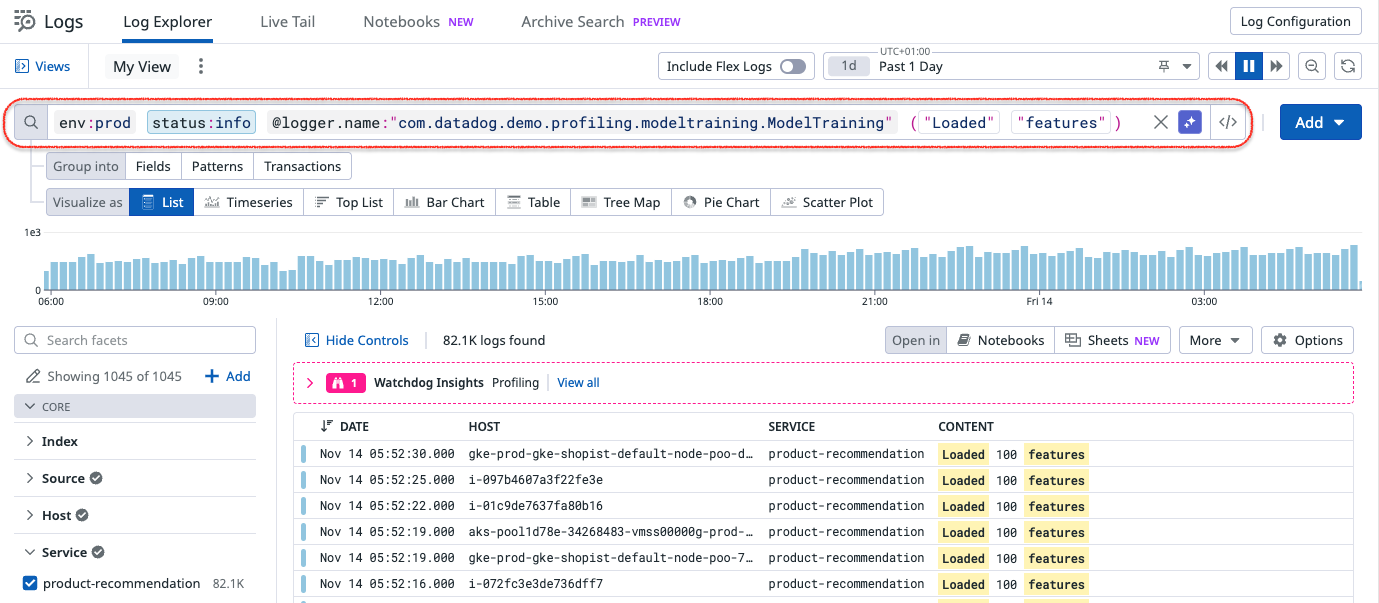
Task: Follow the View all insights link
Action: (x=578, y=382)
